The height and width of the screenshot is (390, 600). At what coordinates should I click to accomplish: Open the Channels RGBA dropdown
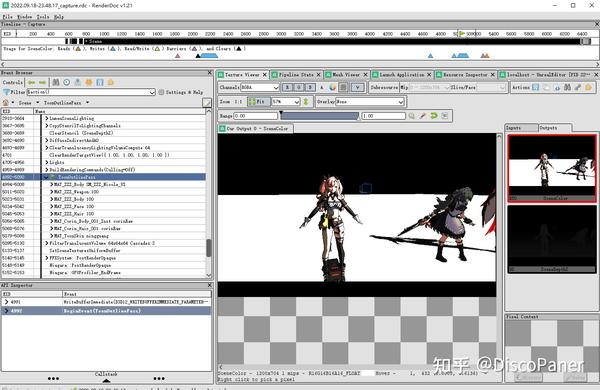pos(260,87)
